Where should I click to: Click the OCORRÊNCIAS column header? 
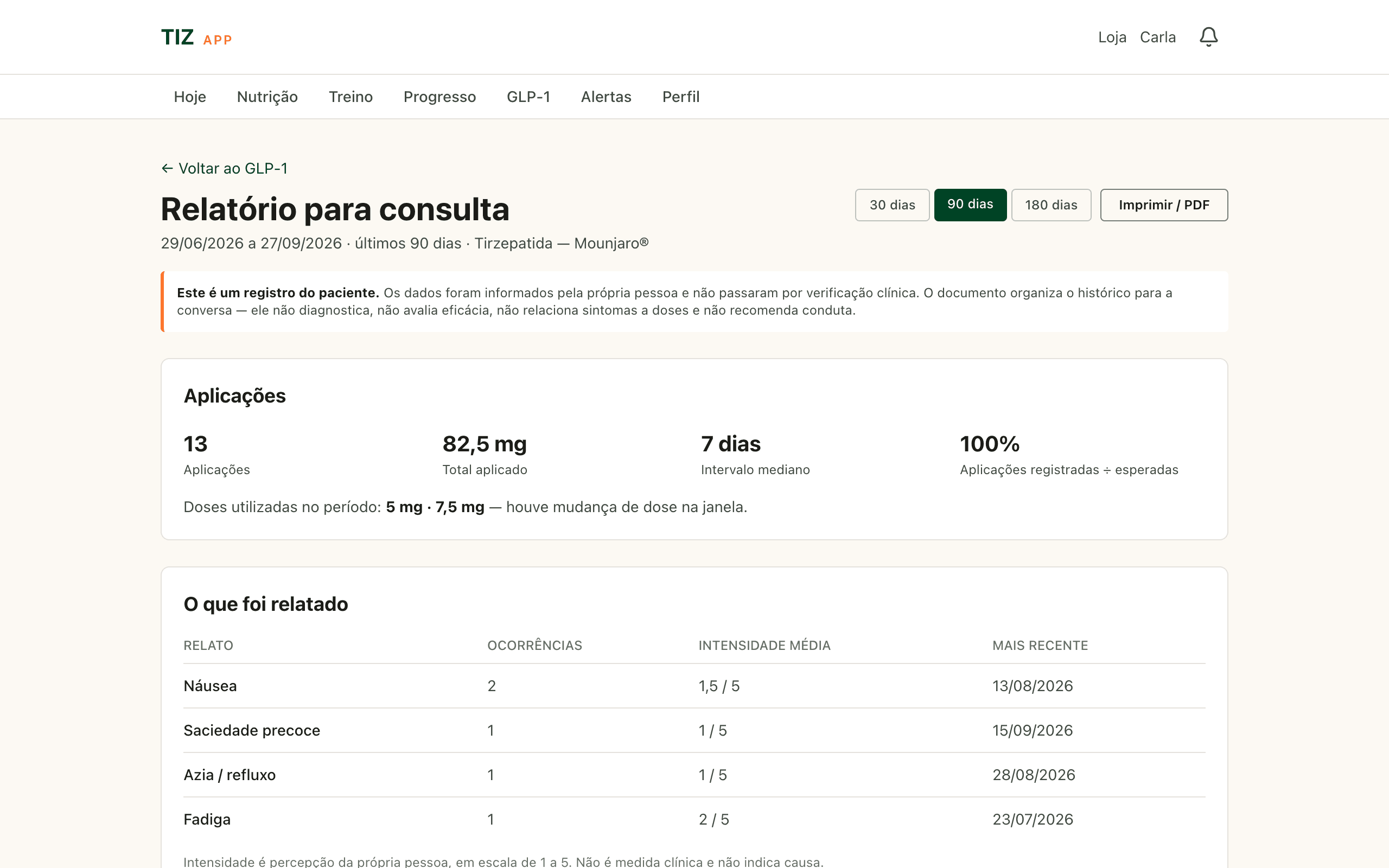(x=534, y=645)
